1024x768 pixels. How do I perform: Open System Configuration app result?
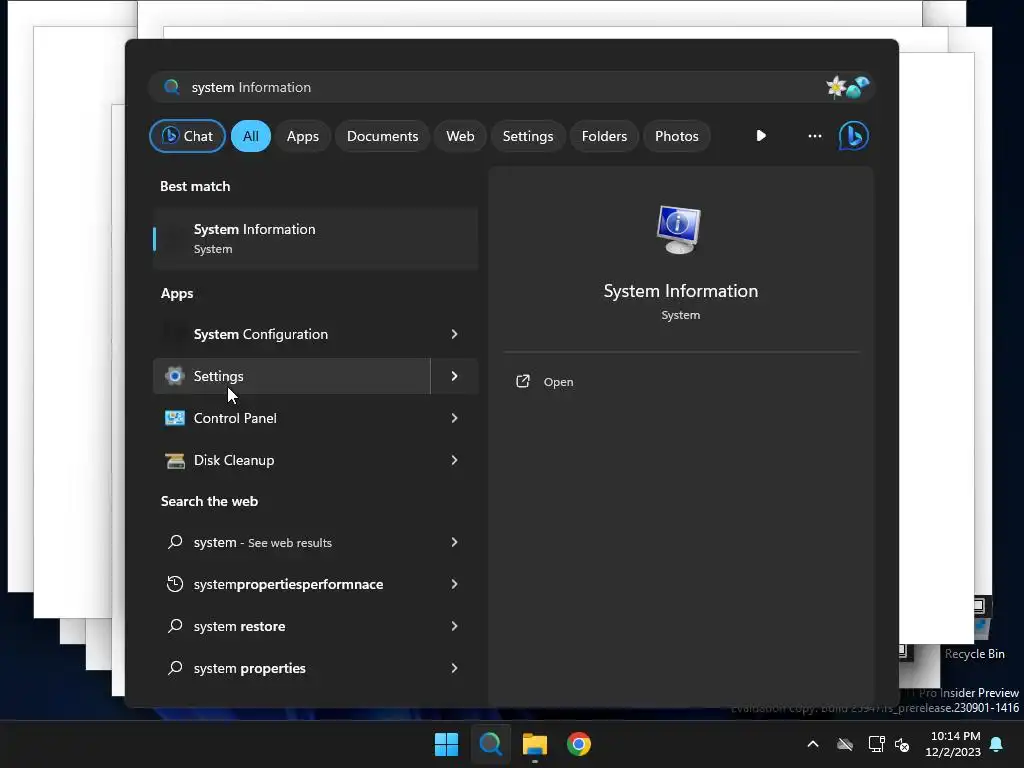coord(292,334)
